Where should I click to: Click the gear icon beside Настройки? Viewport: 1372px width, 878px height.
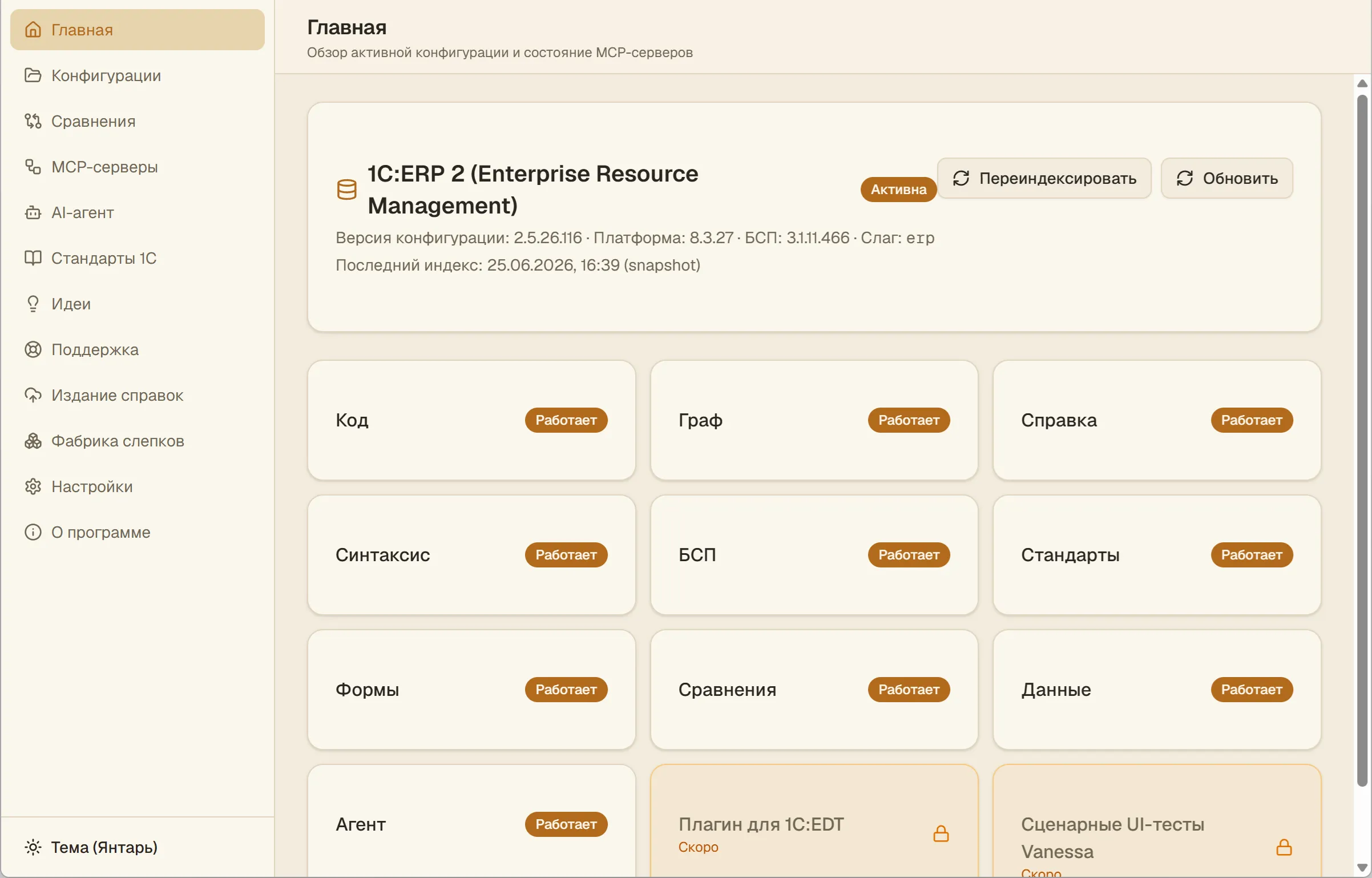click(33, 486)
